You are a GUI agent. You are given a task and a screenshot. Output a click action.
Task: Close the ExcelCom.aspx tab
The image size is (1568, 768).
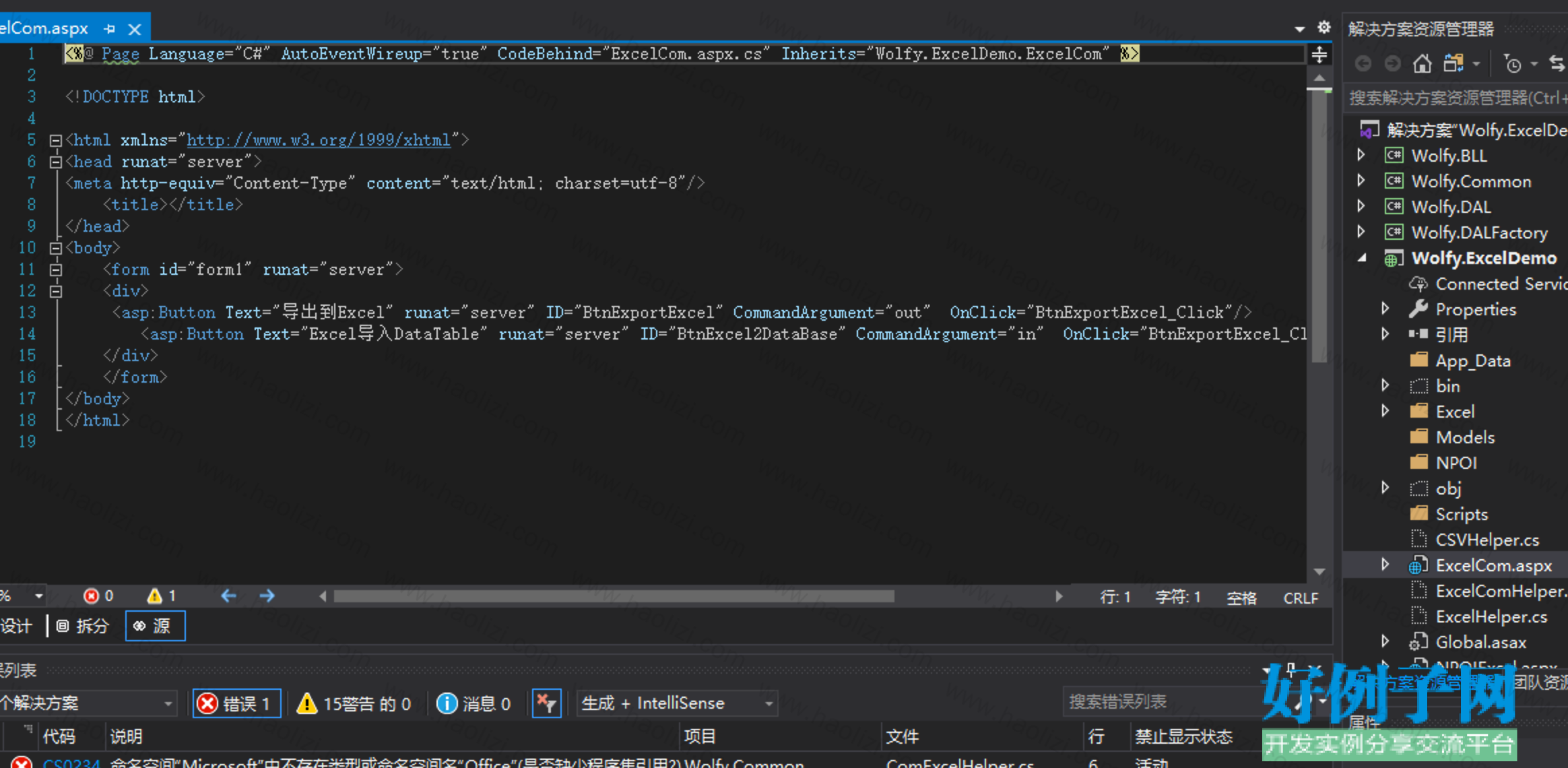coord(135,29)
